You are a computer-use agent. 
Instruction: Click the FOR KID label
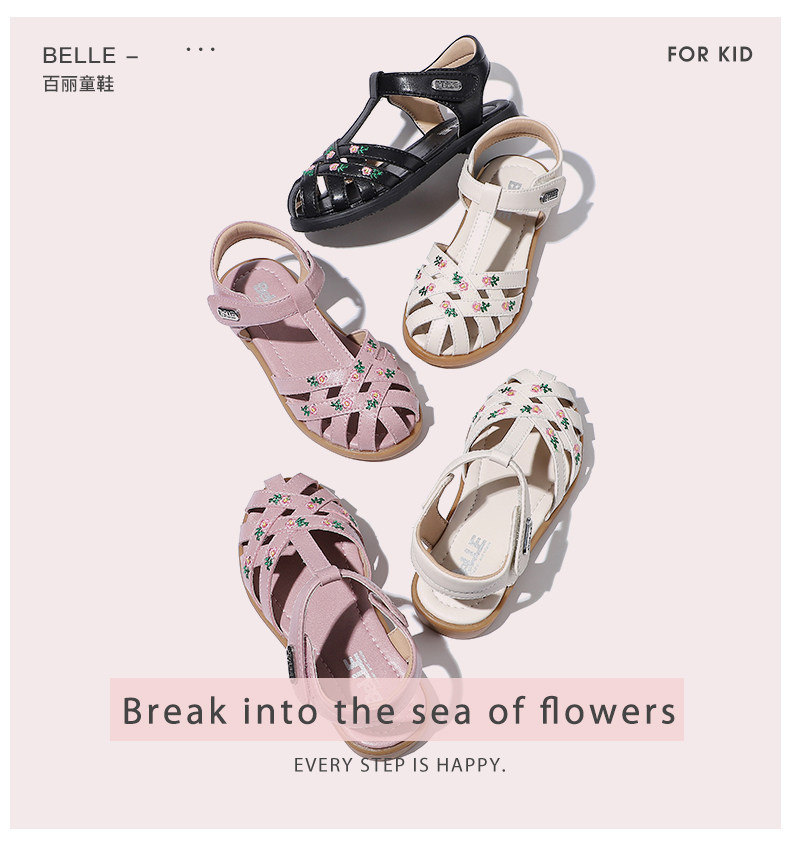[710, 55]
